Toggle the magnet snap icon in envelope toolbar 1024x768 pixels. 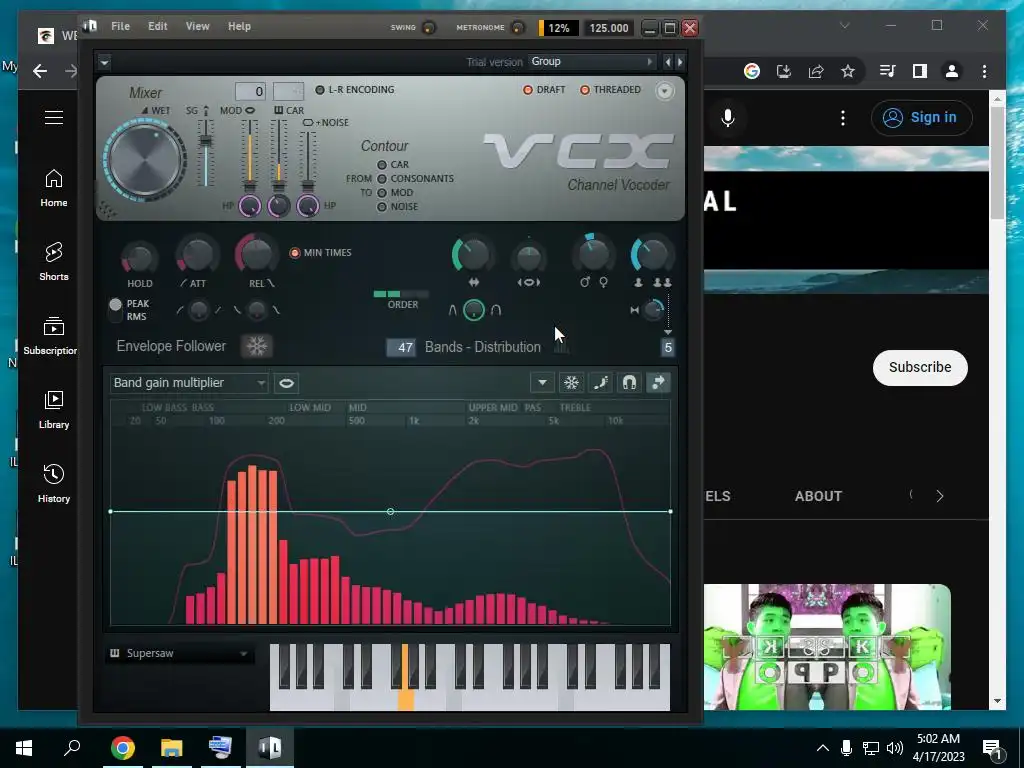pyautogui.click(x=629, y=383)
